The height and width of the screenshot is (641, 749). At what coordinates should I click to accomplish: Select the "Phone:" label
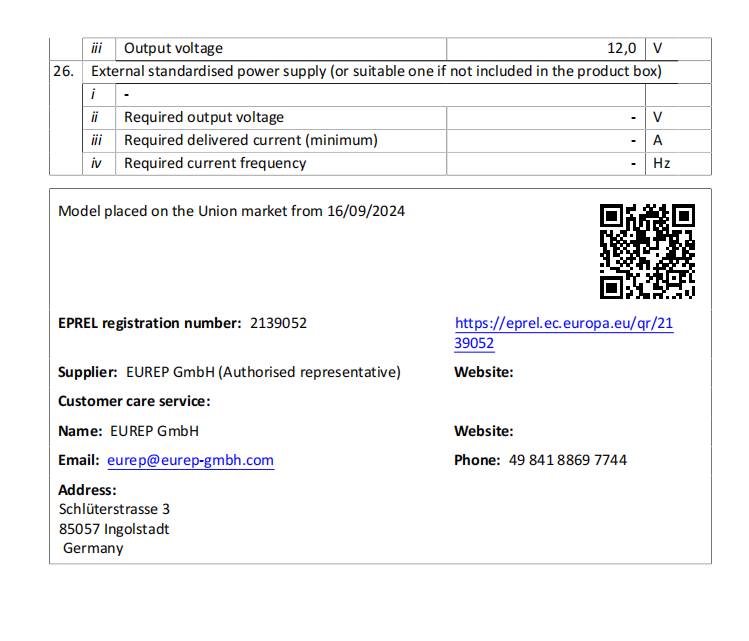click(x=477, y=460)
